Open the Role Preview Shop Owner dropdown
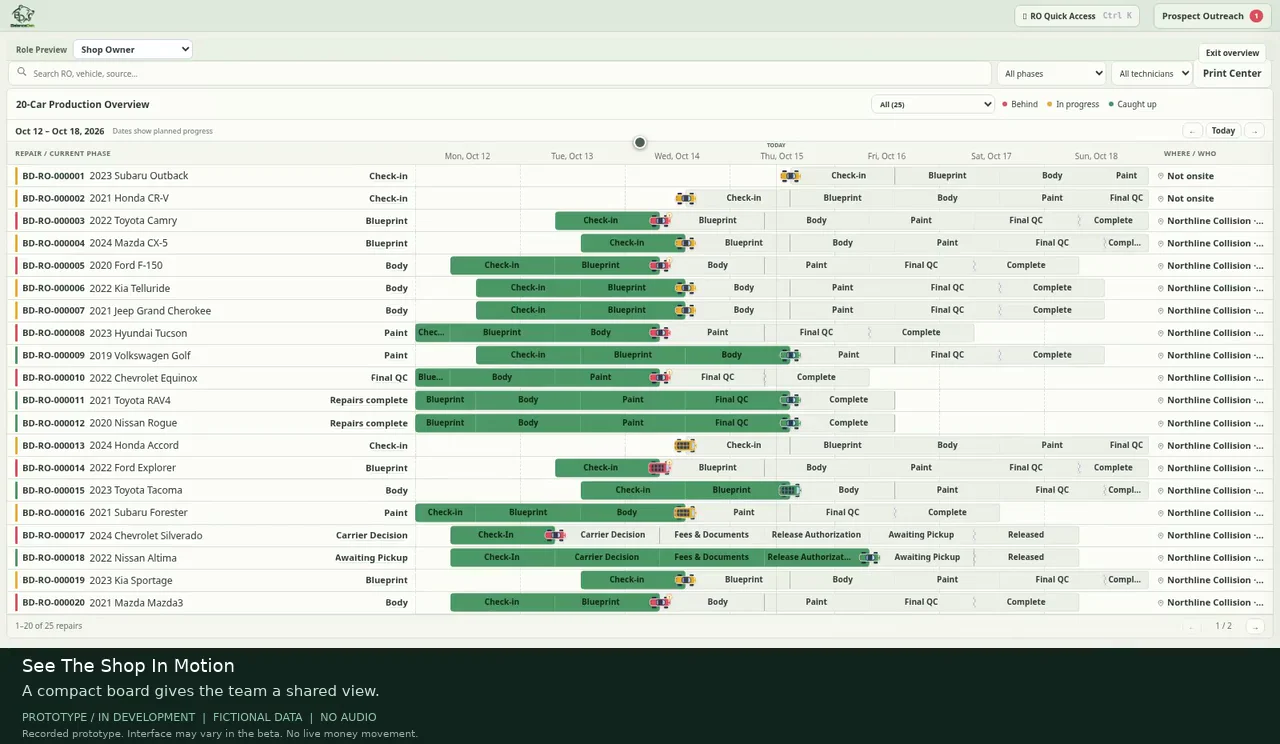This screenshot has height=744, width=1280. click(x=134, y=49)
